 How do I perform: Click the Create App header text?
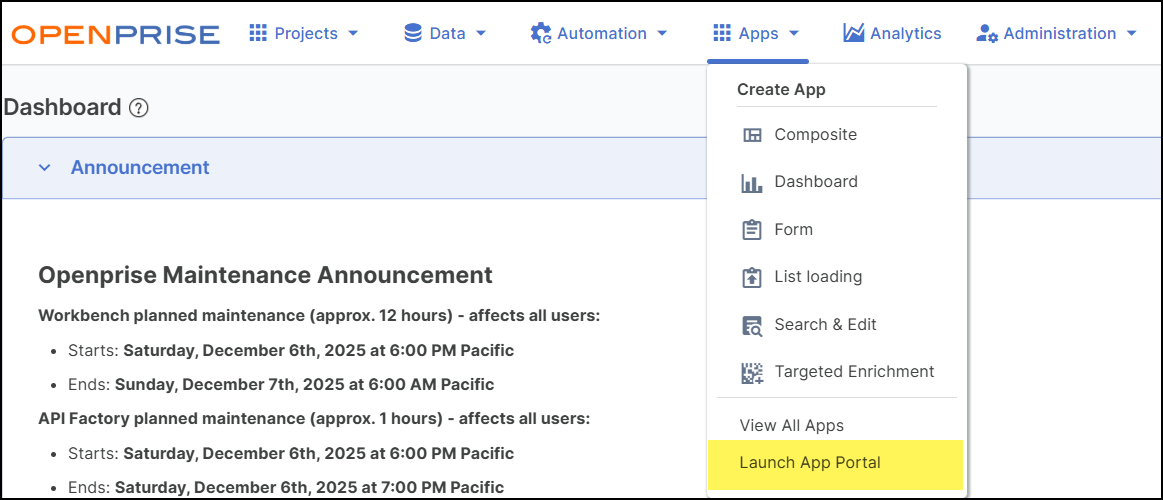click(781, 90)
